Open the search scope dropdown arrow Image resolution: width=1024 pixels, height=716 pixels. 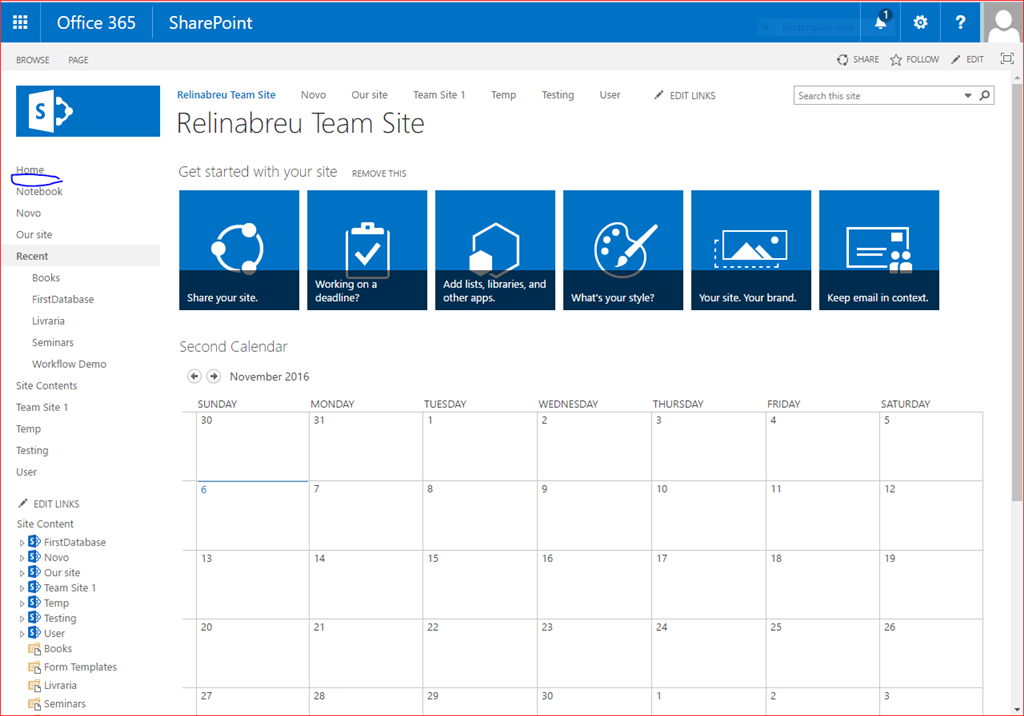tap(968, 95)
